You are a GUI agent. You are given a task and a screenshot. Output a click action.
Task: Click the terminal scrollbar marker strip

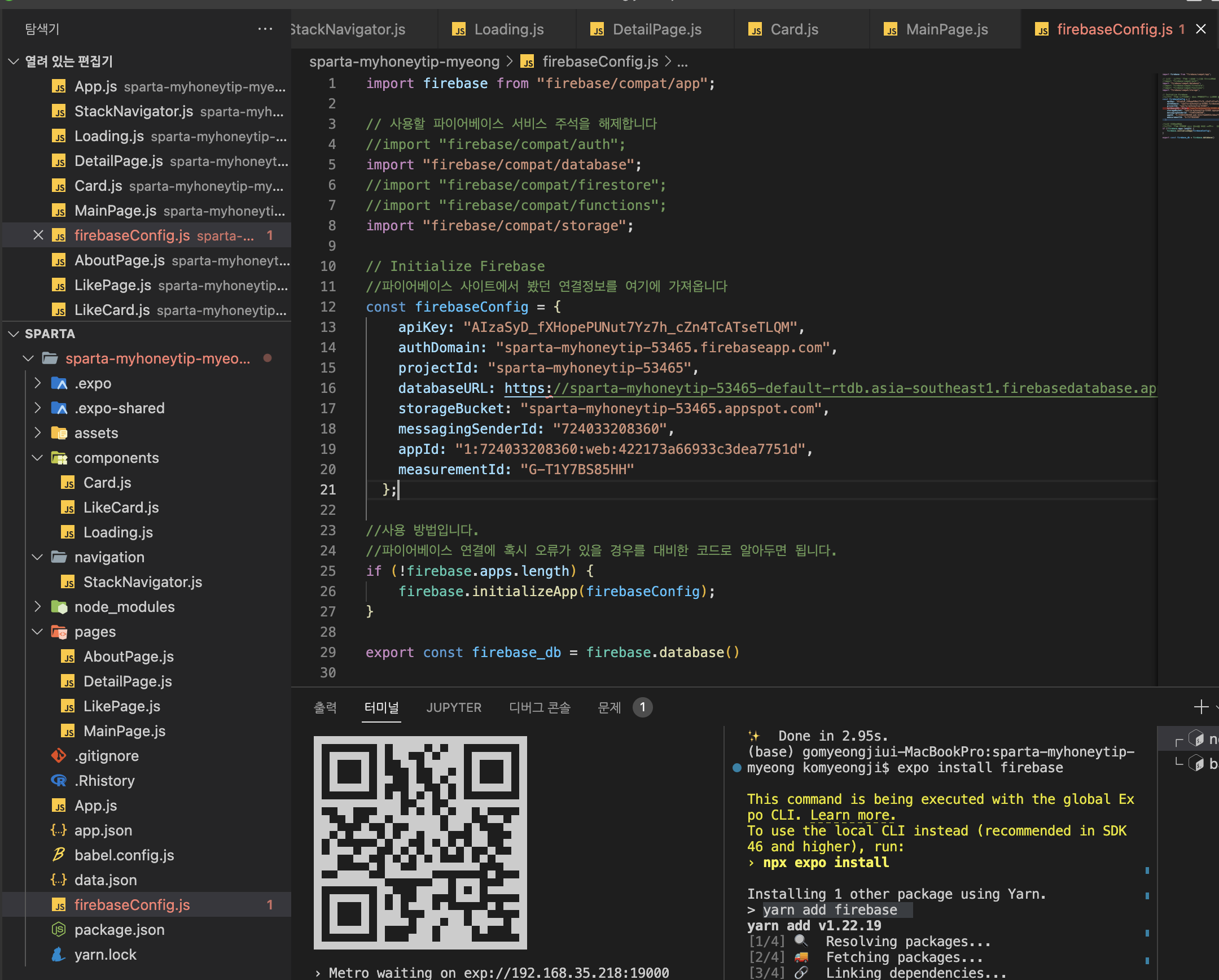pyautogui.click(x=1147, y=916)
